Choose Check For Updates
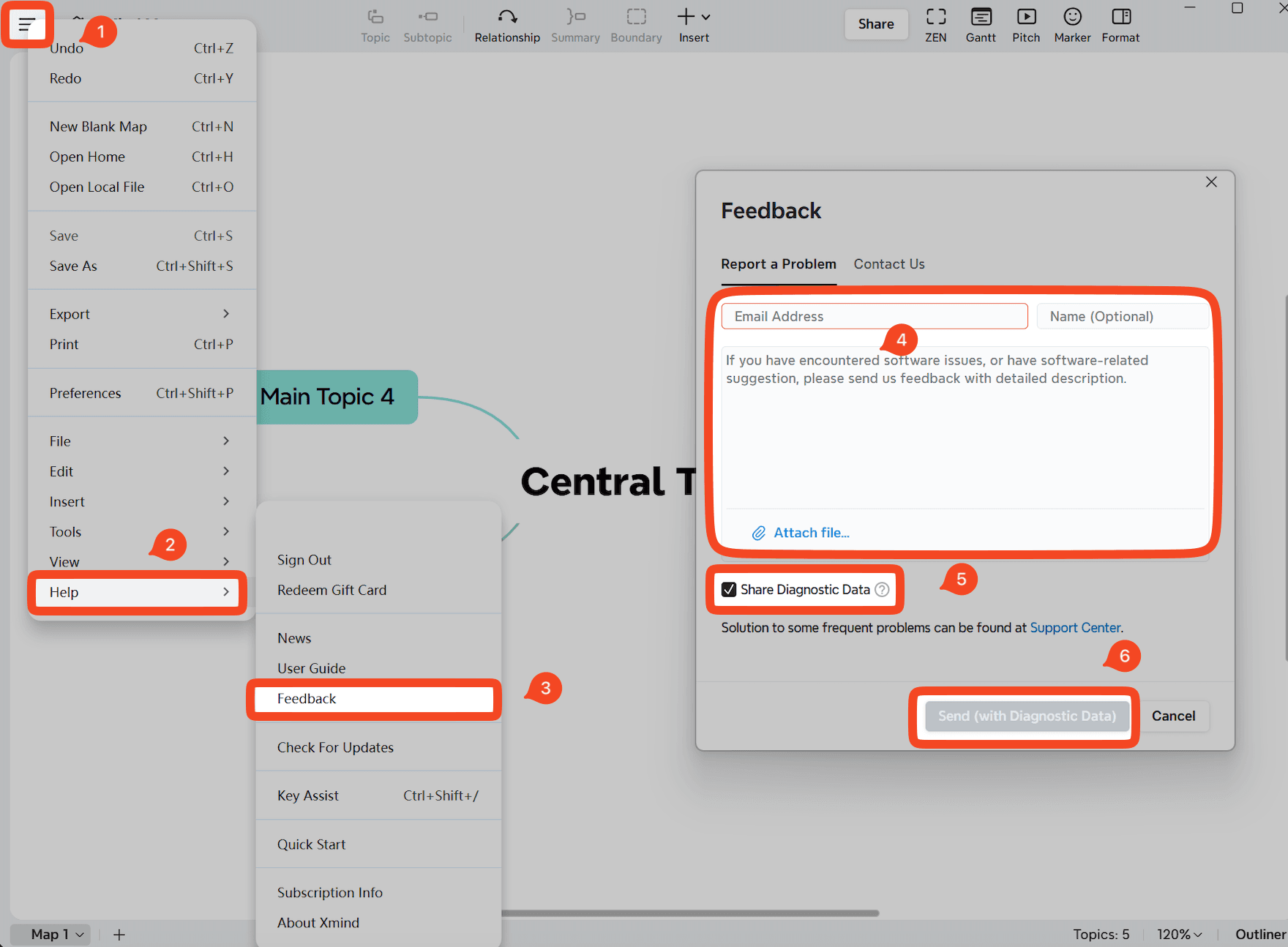This screenshot has width=1288, height=947. pyautogui.click(x=378, y=747)
